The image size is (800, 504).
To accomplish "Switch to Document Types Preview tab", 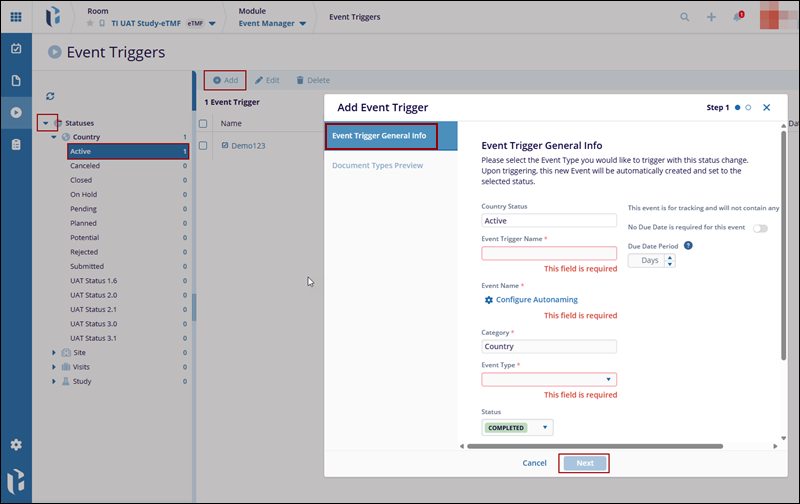I will [377, 165].
